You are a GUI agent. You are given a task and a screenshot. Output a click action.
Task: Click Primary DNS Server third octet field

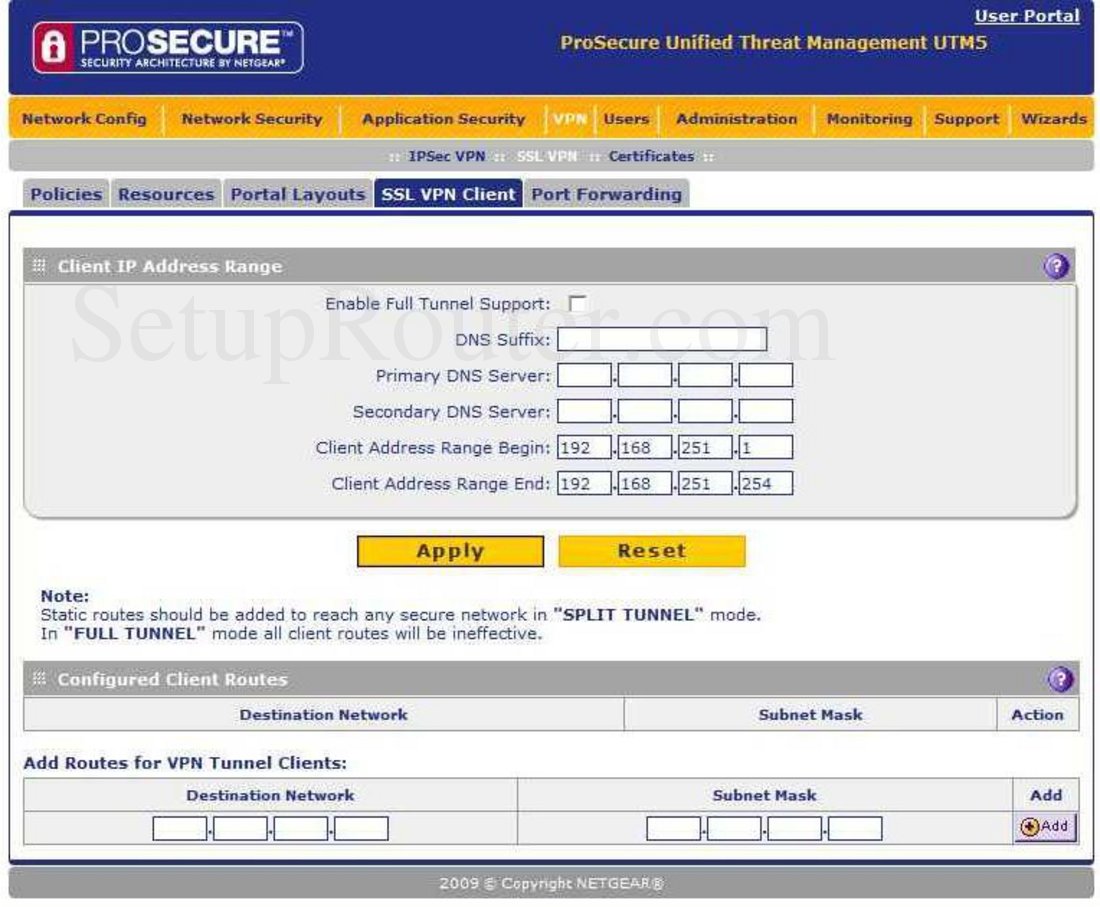pos(705,375)
